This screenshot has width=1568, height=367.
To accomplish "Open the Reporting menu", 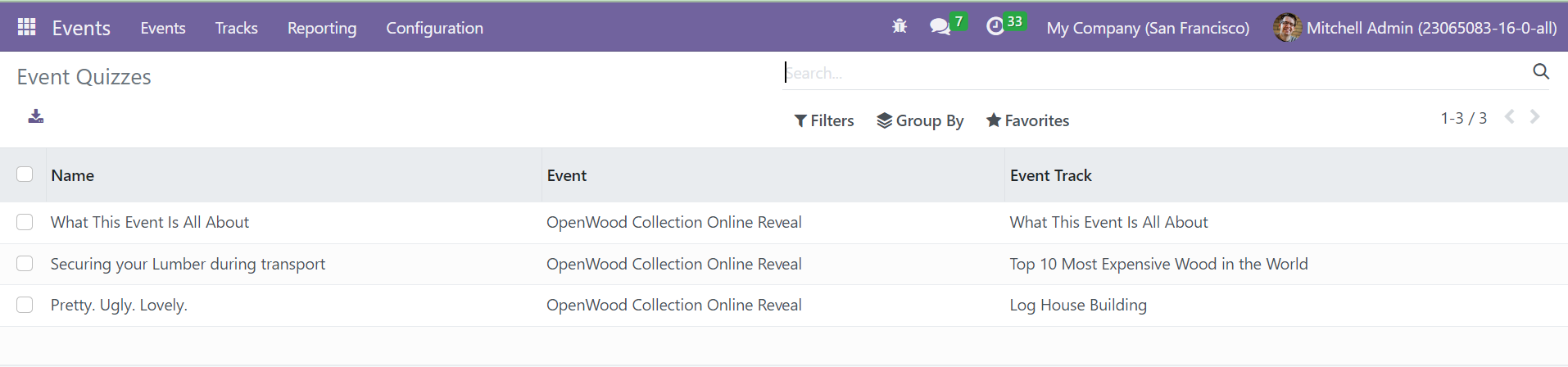I will click(x=322, y=28).
